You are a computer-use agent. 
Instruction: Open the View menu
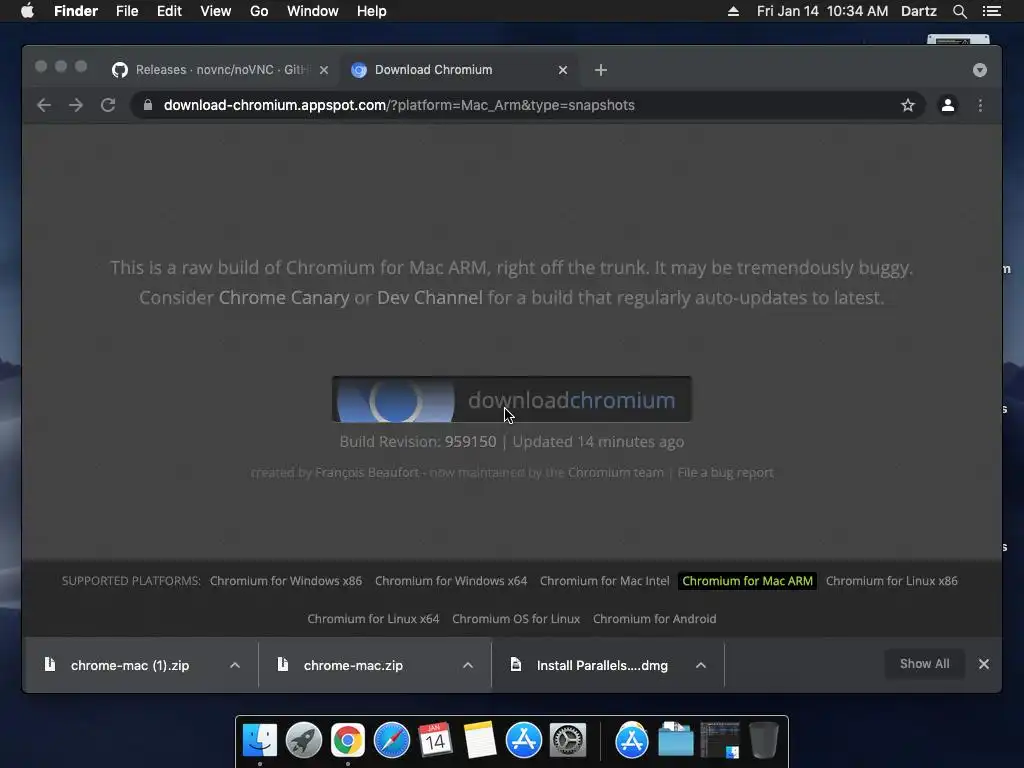(x=216, y=11)
